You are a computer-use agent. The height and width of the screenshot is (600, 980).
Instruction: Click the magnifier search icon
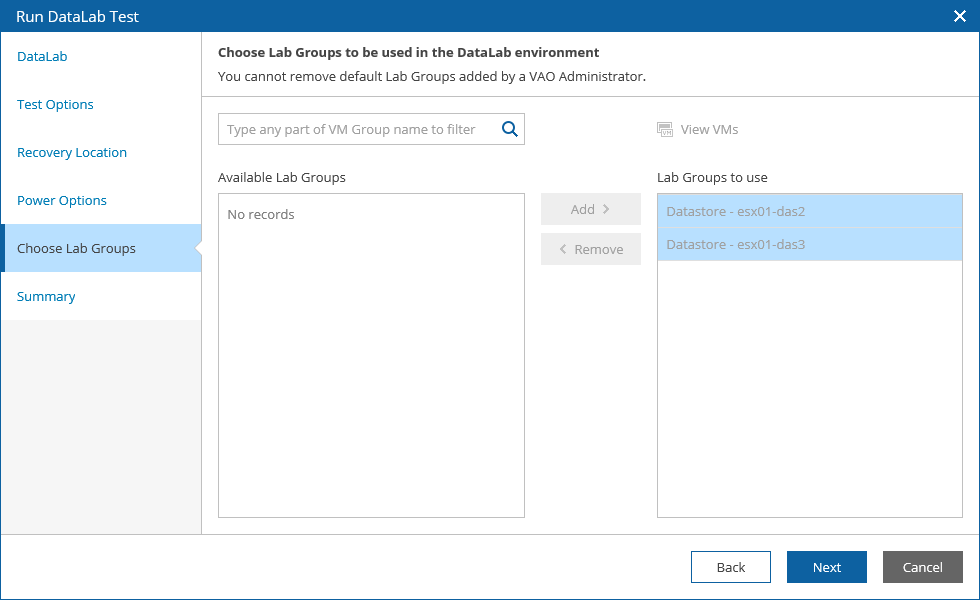point(510,129)
